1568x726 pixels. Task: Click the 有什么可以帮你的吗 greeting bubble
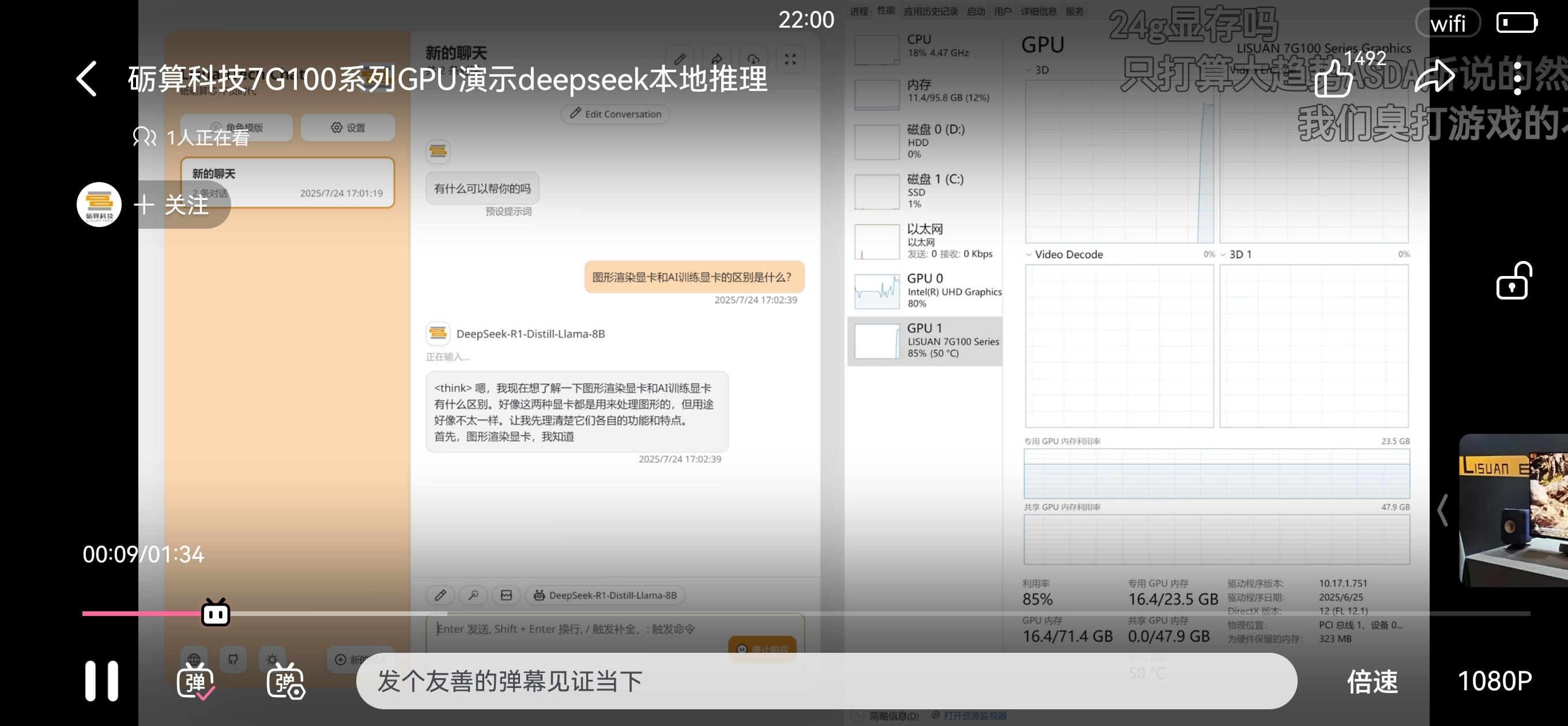[482, 188]
